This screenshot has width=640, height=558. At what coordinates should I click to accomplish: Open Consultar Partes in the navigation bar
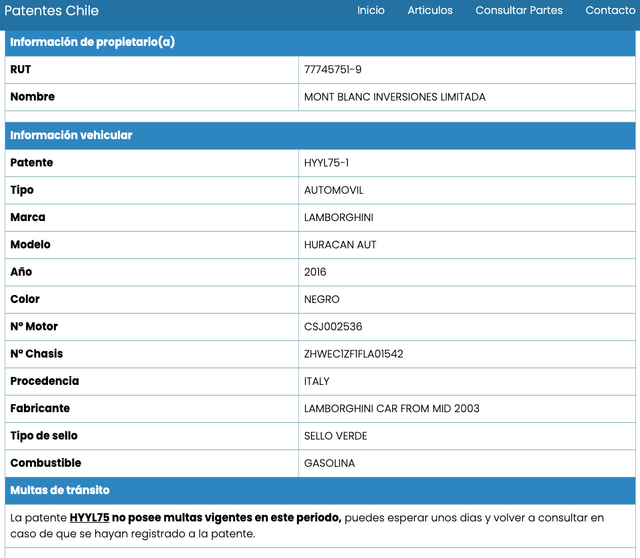pyautogui.click(x=519, y=10)
